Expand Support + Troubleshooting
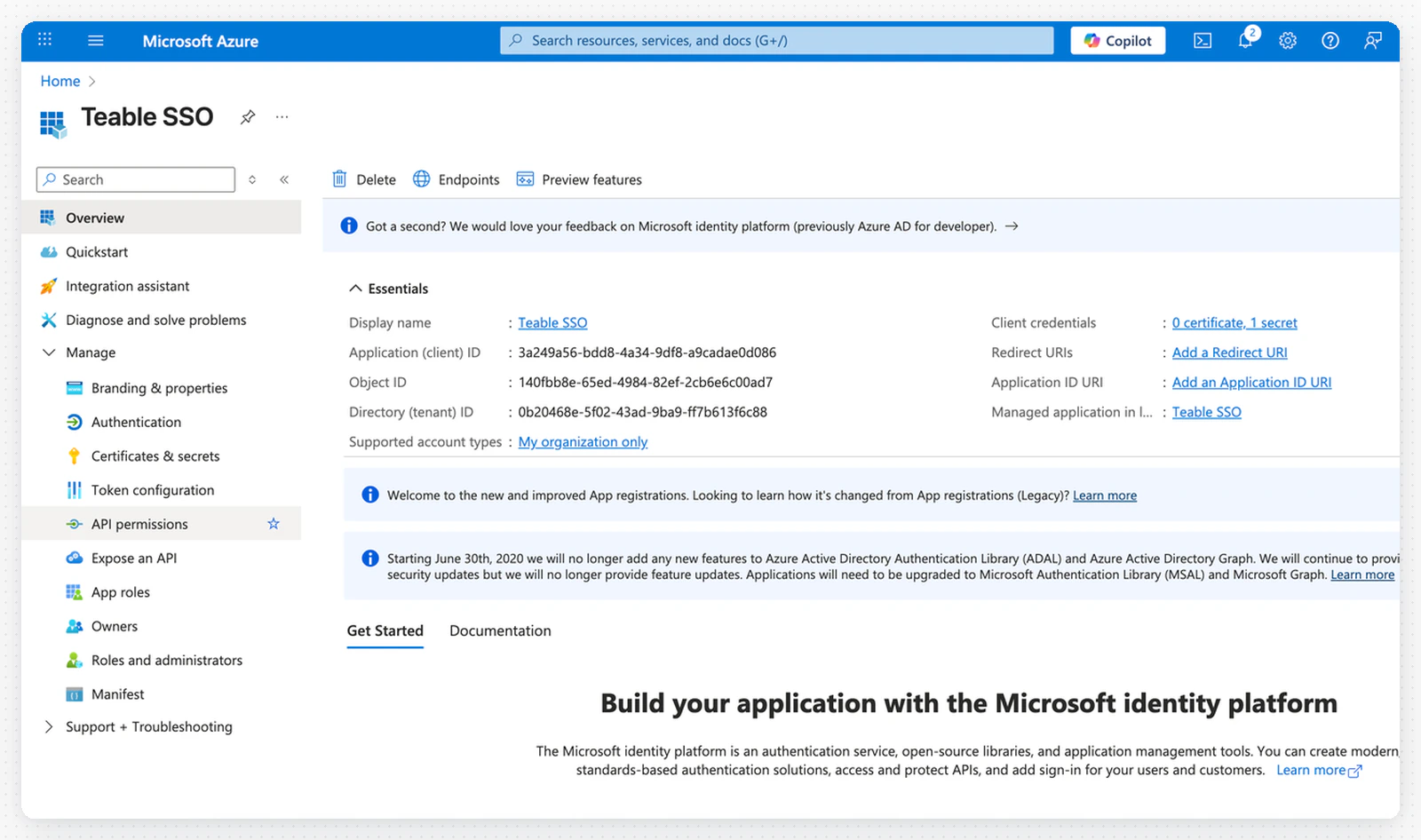 pyautogui.click(x=49, y=726)
